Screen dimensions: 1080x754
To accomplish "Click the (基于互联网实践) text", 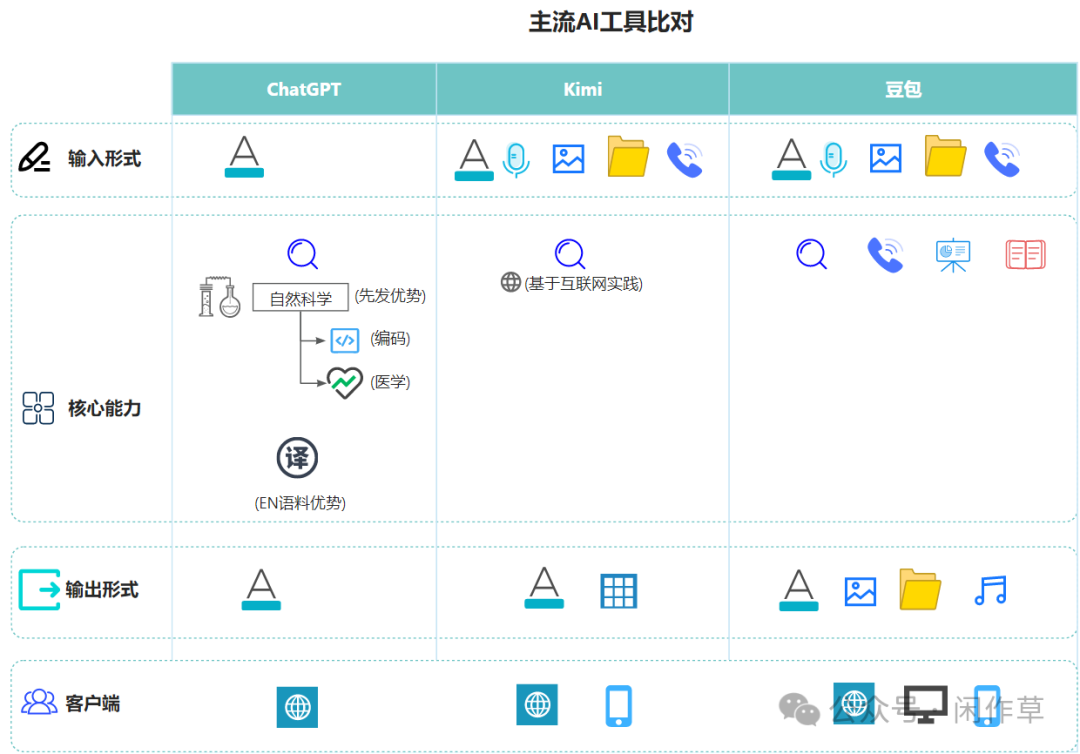I will (x=583, y=284).
